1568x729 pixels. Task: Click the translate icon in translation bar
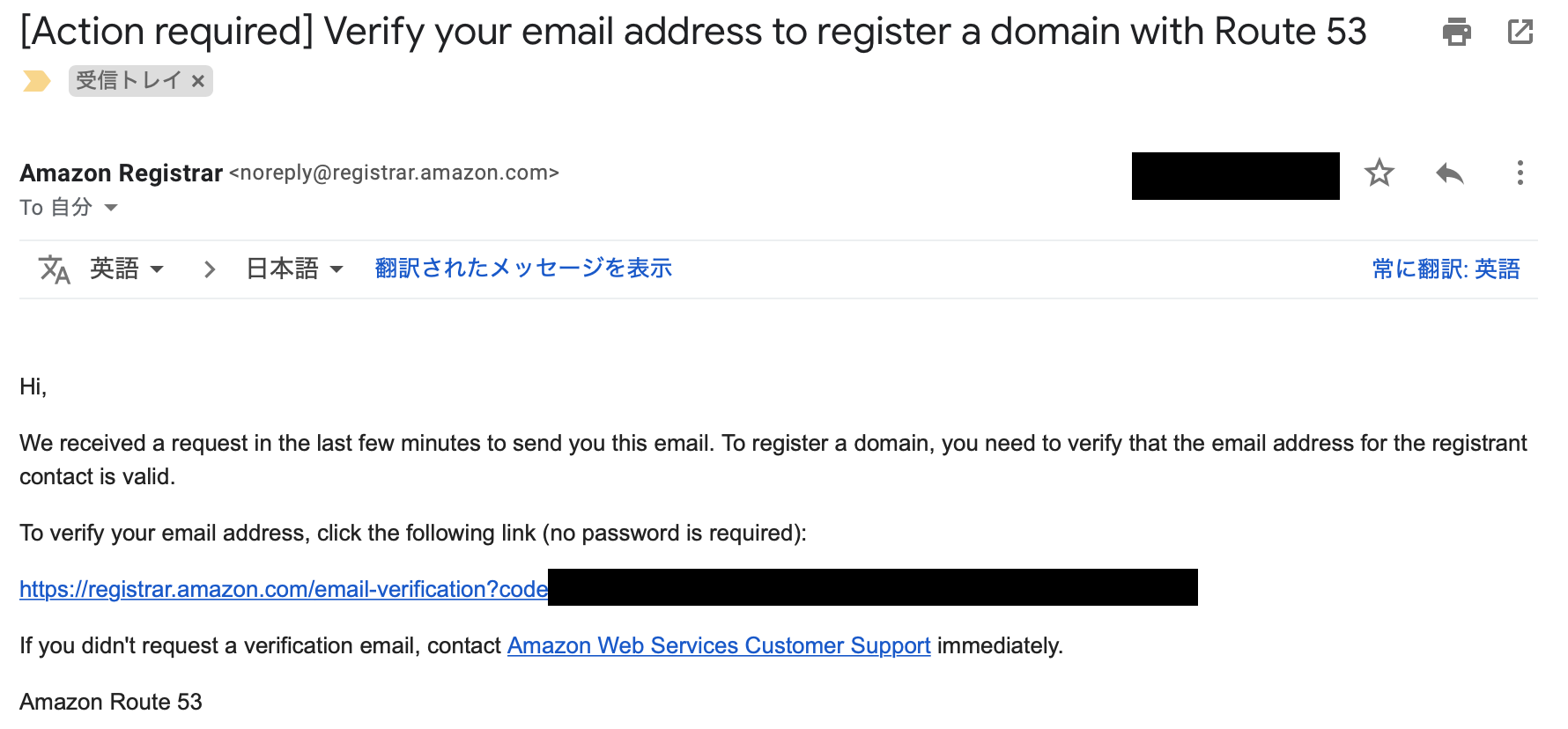click(x=54, y=269)
